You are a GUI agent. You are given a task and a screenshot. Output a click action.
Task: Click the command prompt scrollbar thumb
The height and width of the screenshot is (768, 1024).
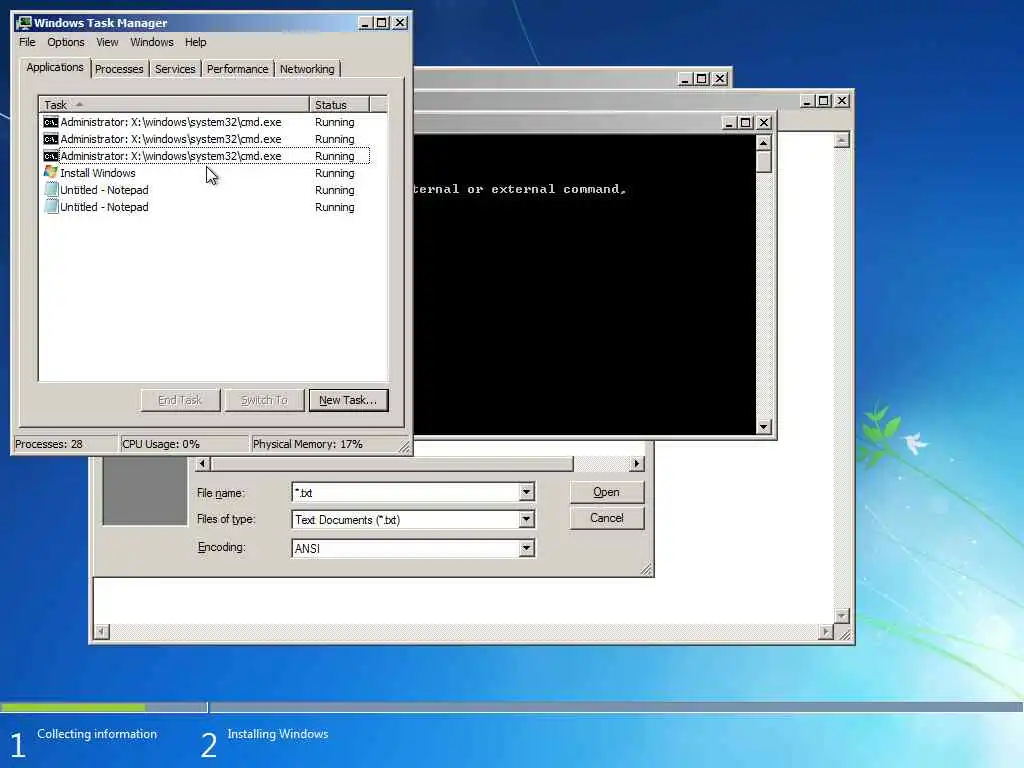[763, 162]
